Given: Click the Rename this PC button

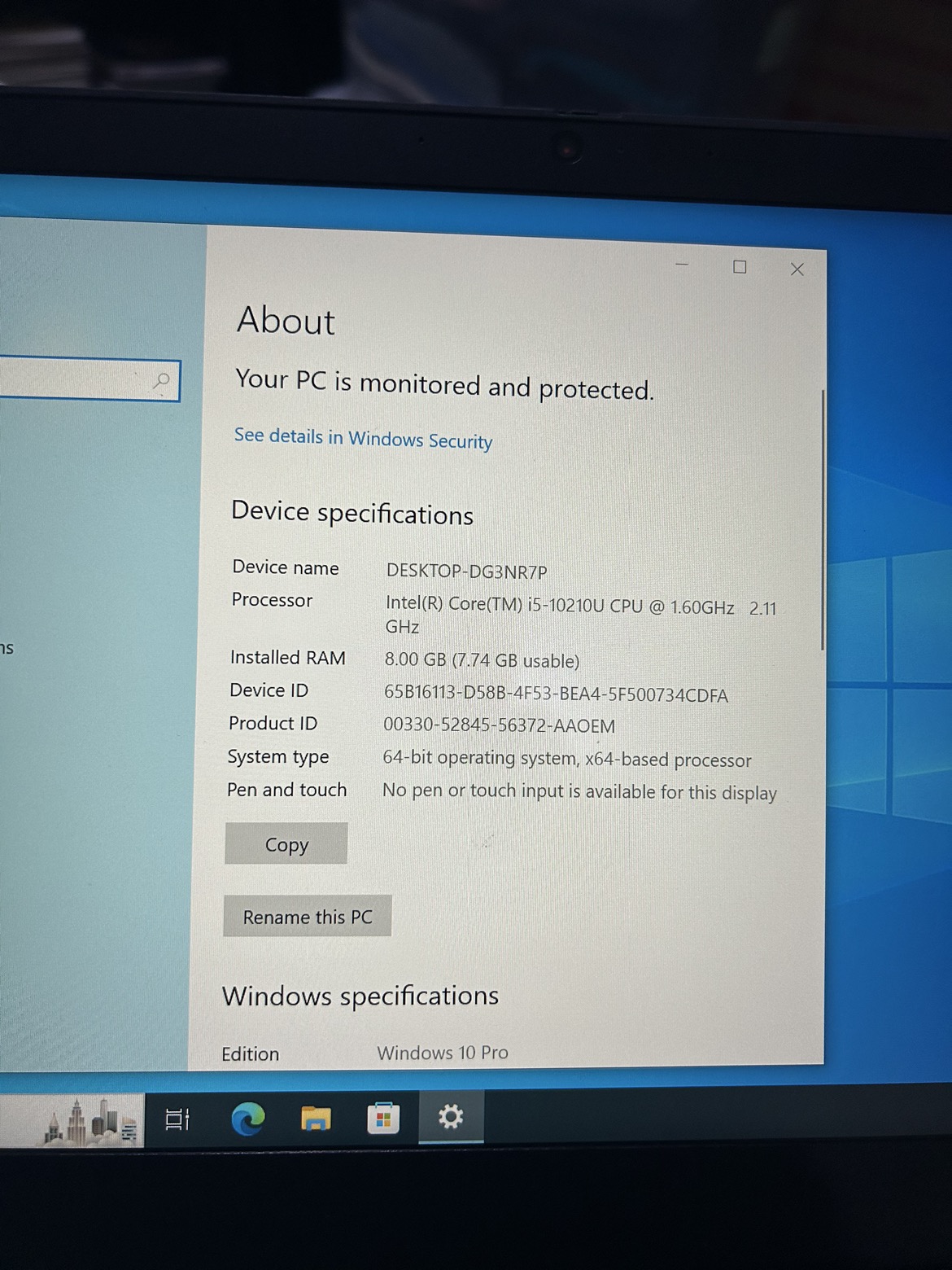Looking at the screenshot, I should pos(308,917).
